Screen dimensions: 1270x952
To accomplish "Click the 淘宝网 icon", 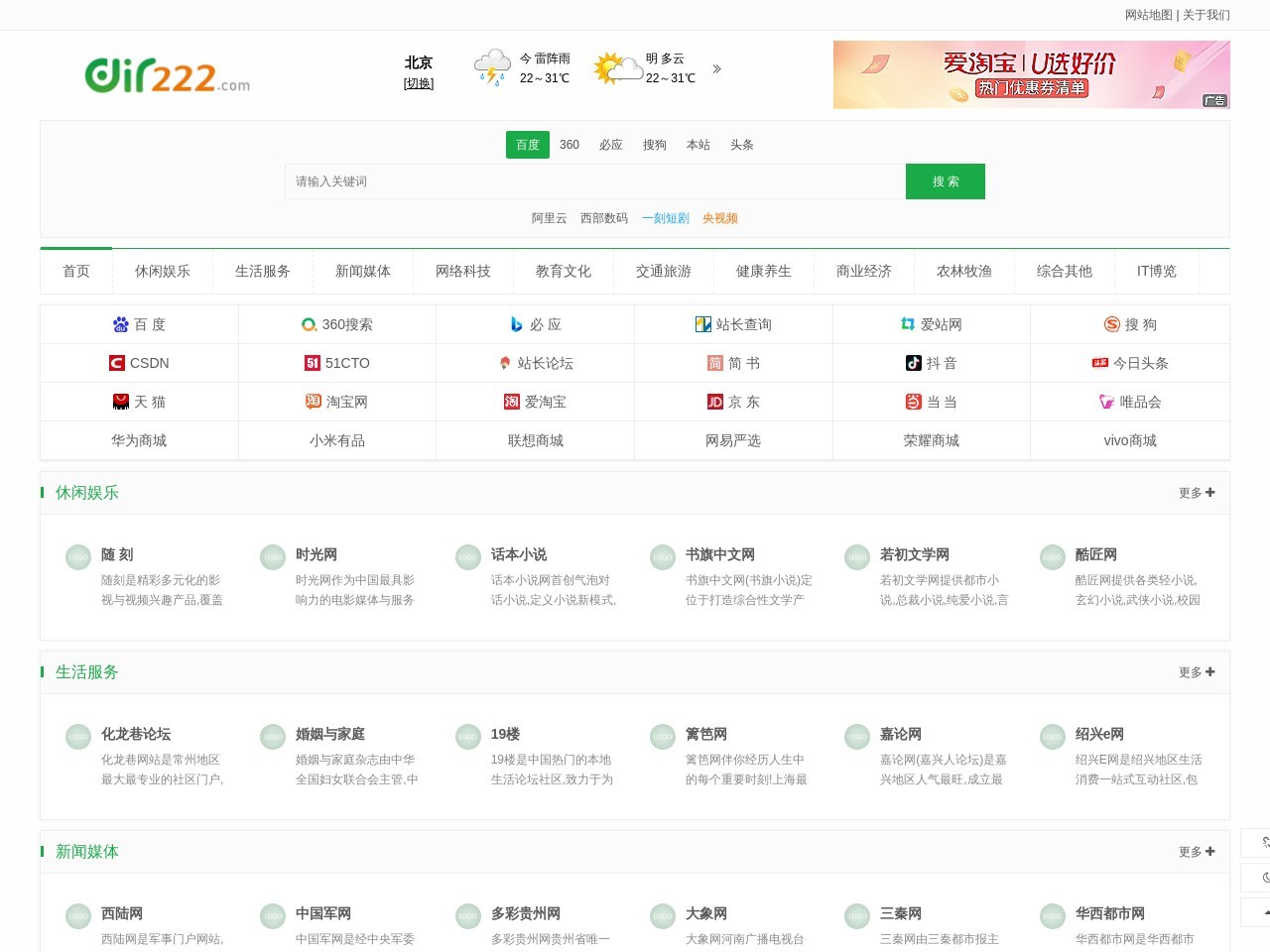I will (x=314, y=402).
